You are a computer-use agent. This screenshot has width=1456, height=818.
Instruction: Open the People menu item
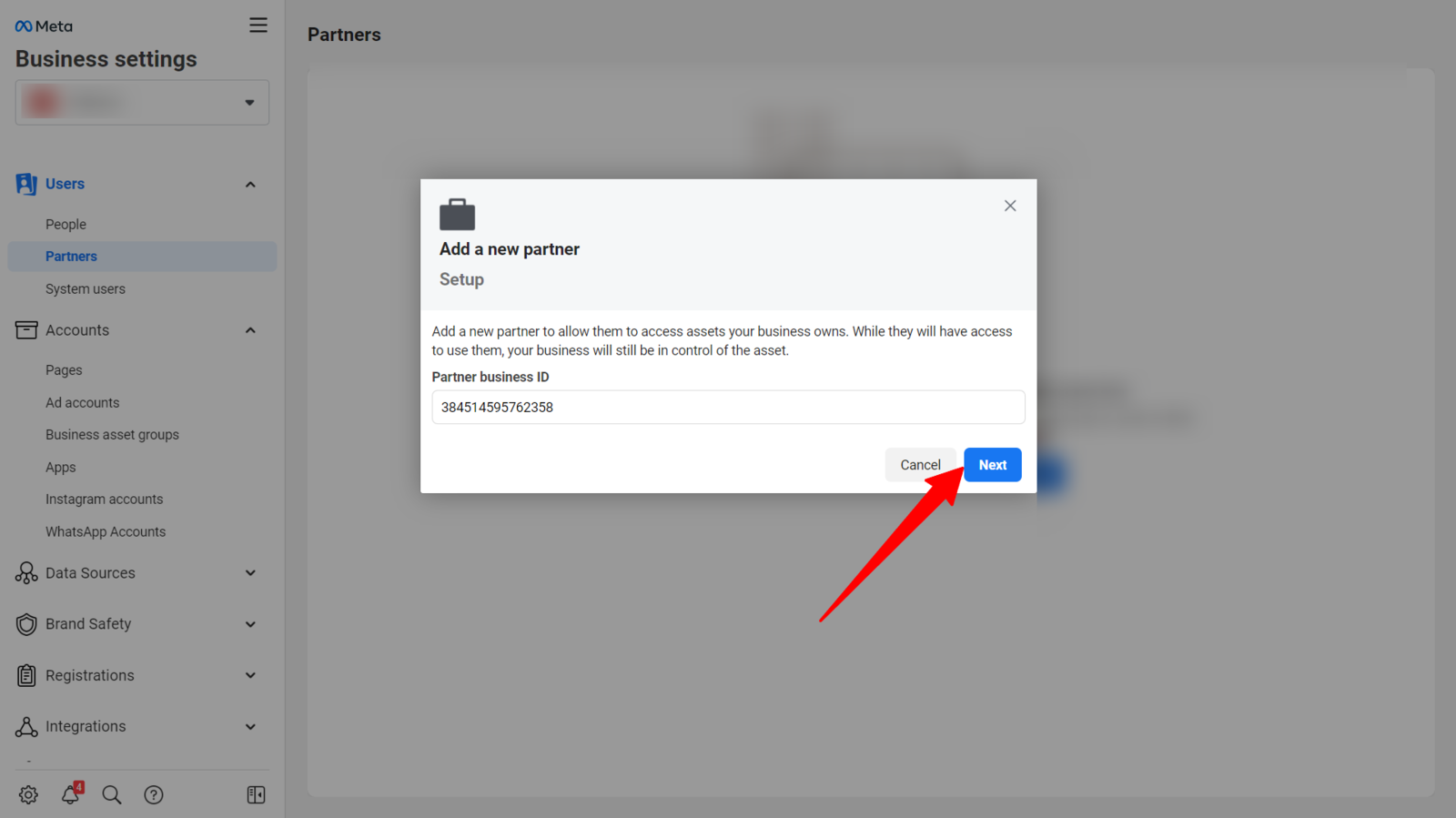(66, 224)
